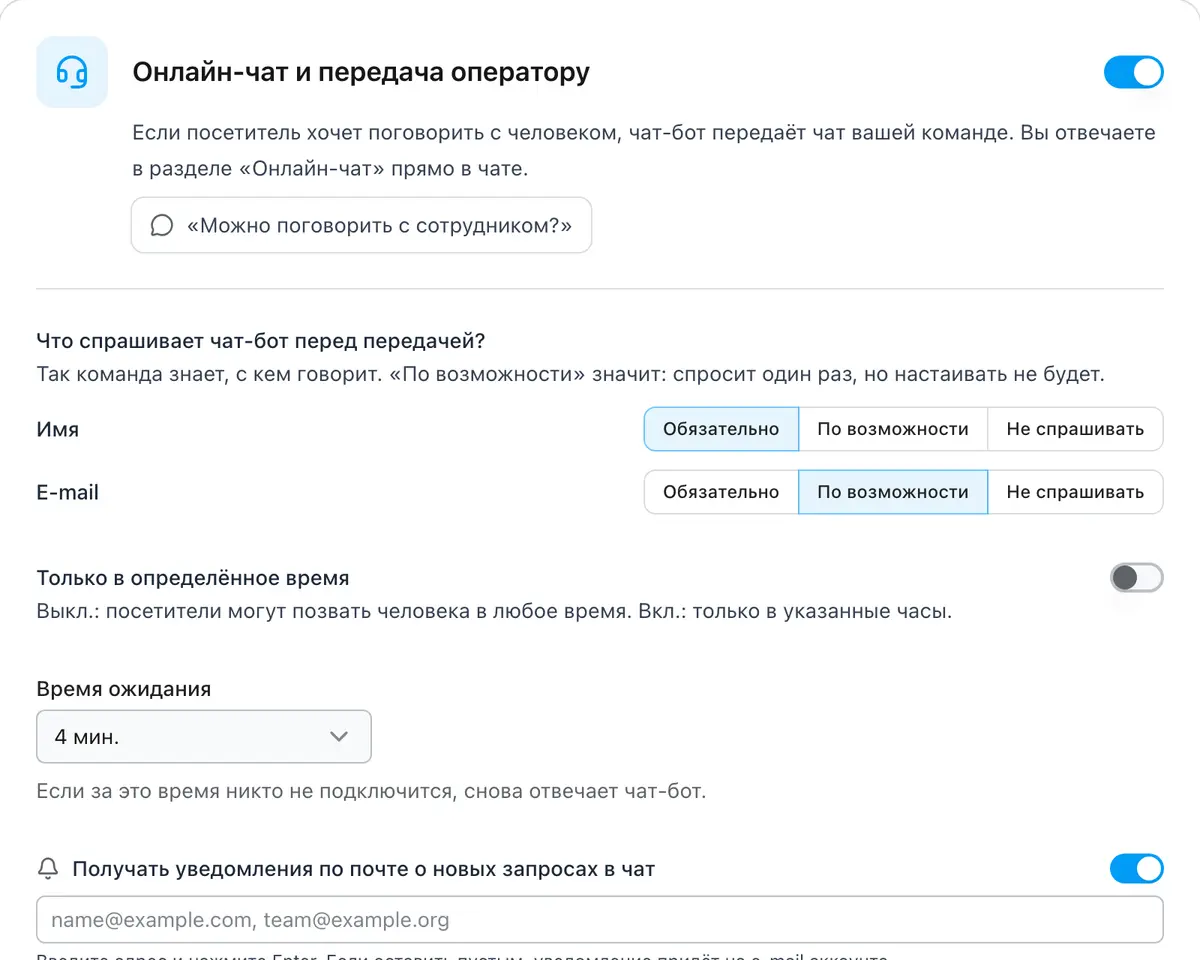Enable the «Только в определённое время» toggle
Viewport: 1200px width, 960px height.
pyautogui.click(x=1137, y=578)
